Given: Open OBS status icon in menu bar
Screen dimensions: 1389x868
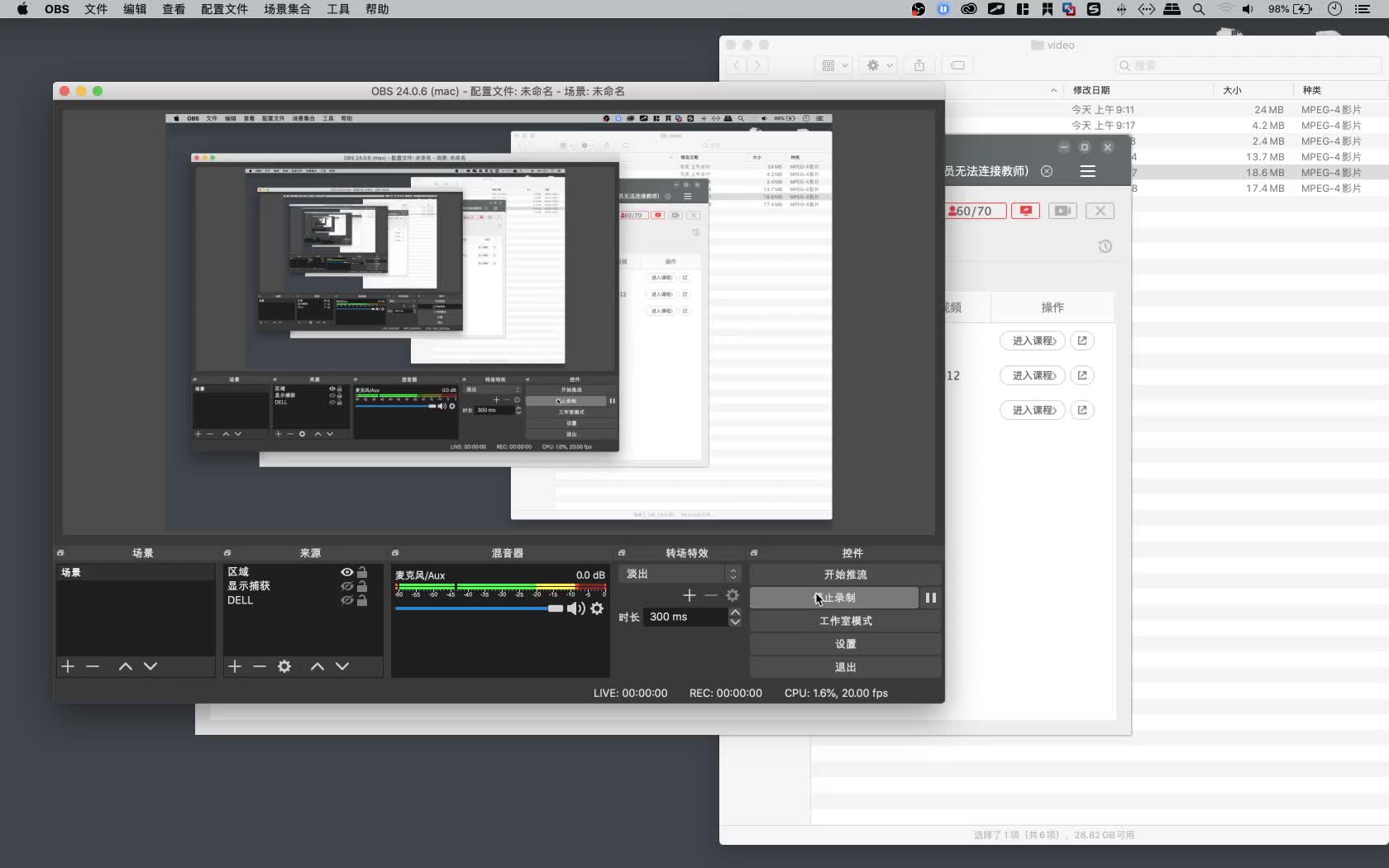Looking at the screenshot, I should click(919, 9).
